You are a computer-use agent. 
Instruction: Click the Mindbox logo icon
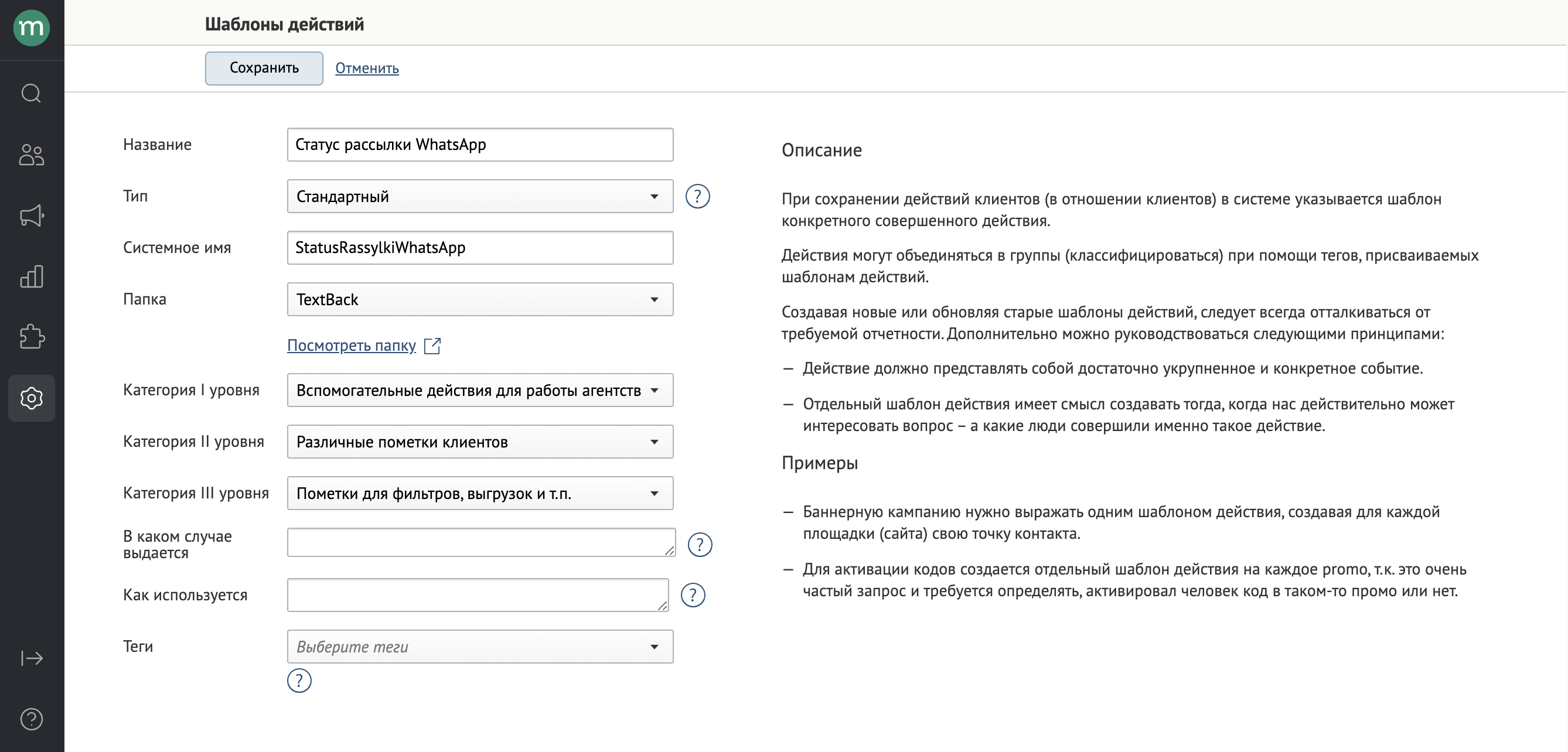tap(32, 28)
